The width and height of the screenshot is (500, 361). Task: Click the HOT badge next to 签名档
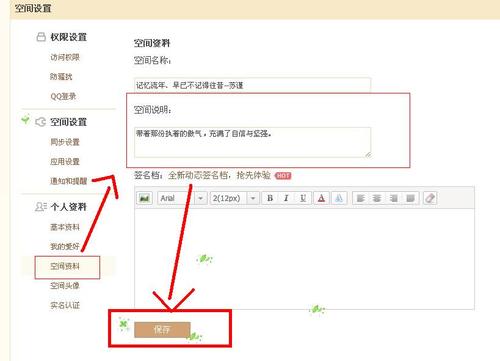click(x=283, y=176)
